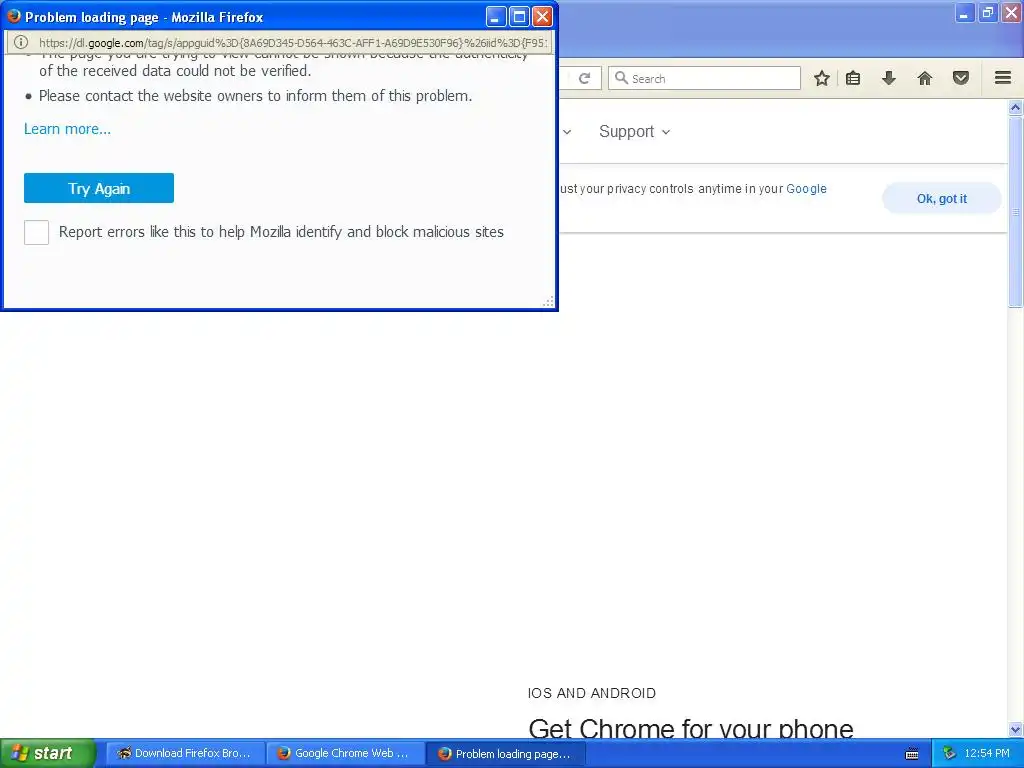Open the Google link in the privacy notice
The image size is (1024, 768).
(807, 189)
